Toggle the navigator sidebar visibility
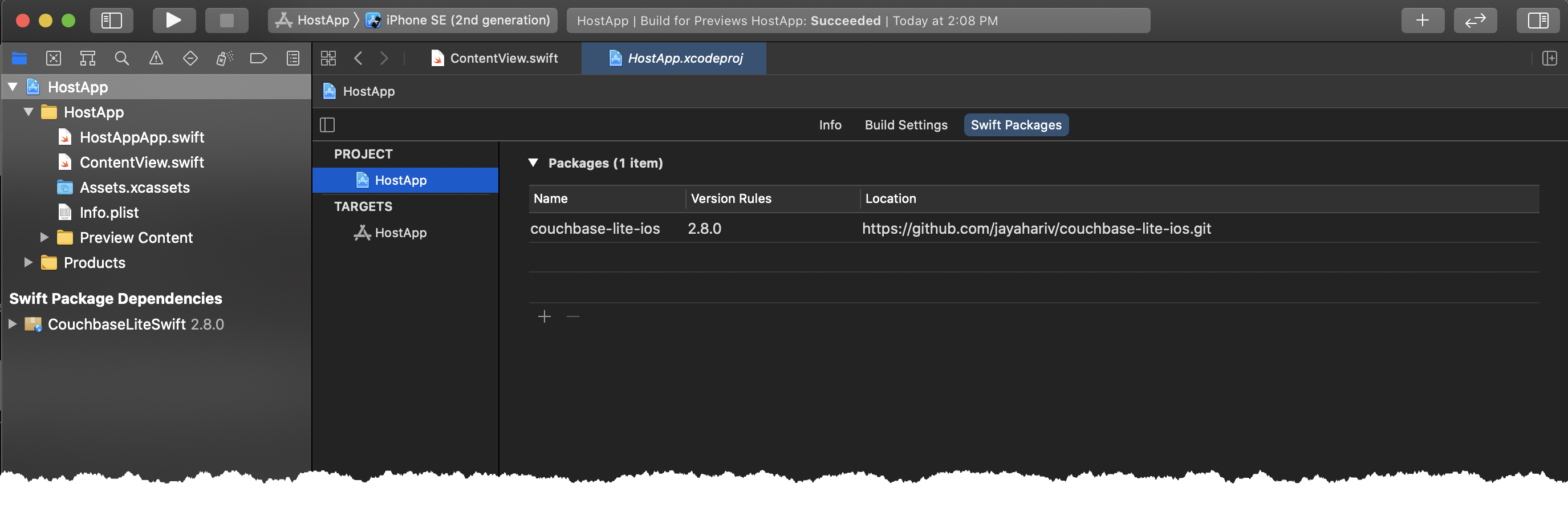The width and height of the screenshot is (1568, 512). coord(111,21)
